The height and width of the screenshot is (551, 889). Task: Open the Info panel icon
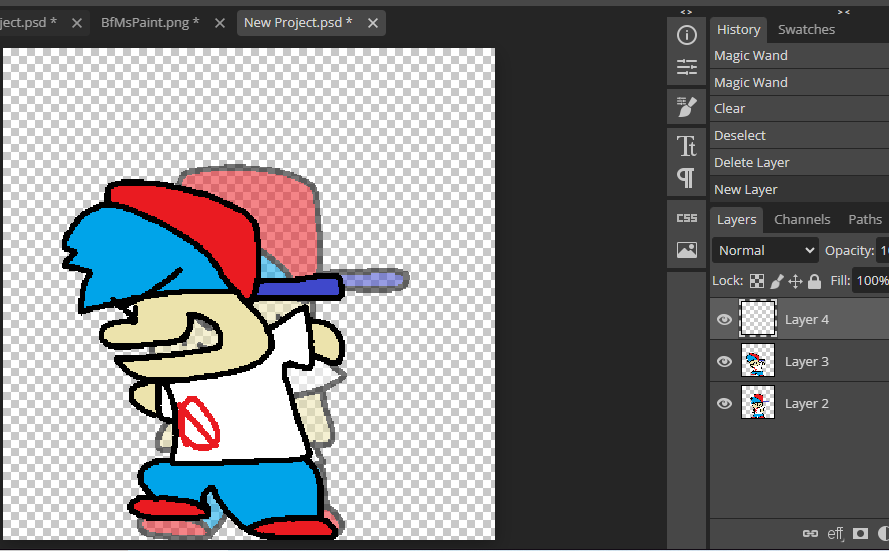click(687, 35)
